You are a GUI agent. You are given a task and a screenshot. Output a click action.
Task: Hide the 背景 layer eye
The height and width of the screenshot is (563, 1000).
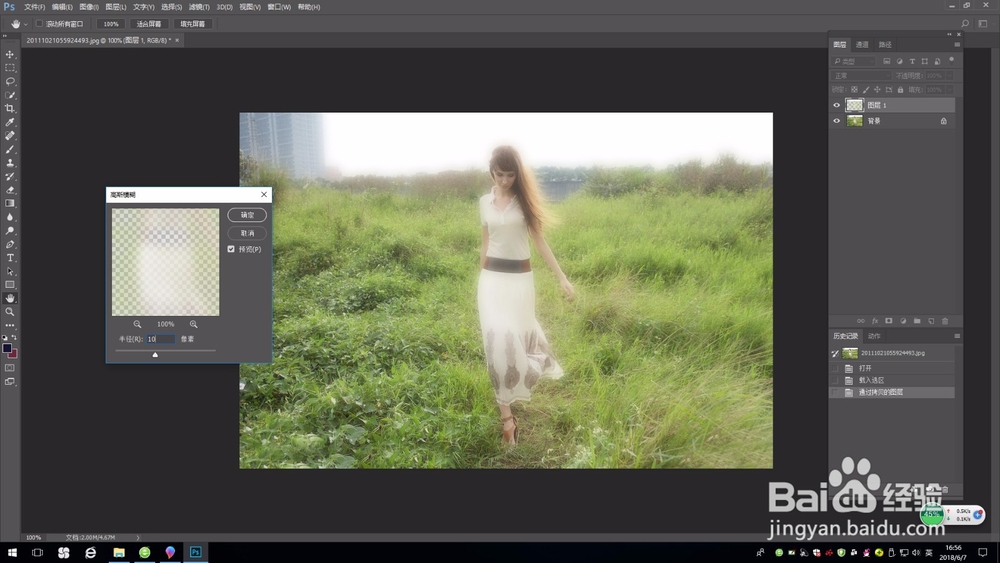(837, 121)
